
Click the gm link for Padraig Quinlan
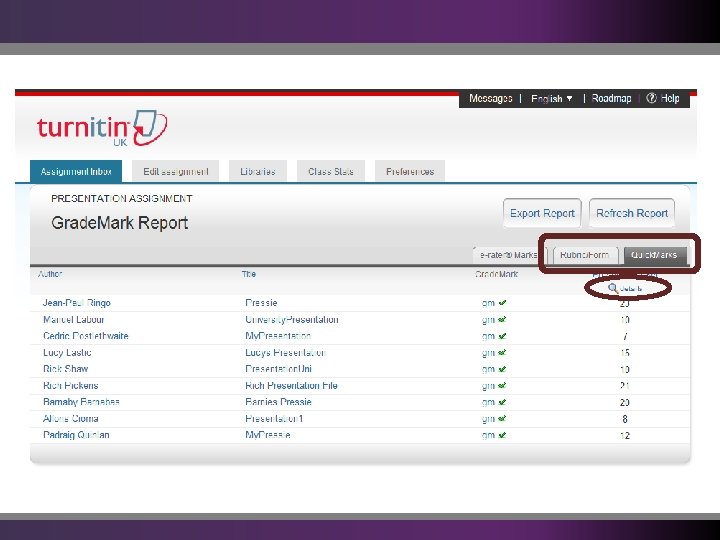[488, 435]
